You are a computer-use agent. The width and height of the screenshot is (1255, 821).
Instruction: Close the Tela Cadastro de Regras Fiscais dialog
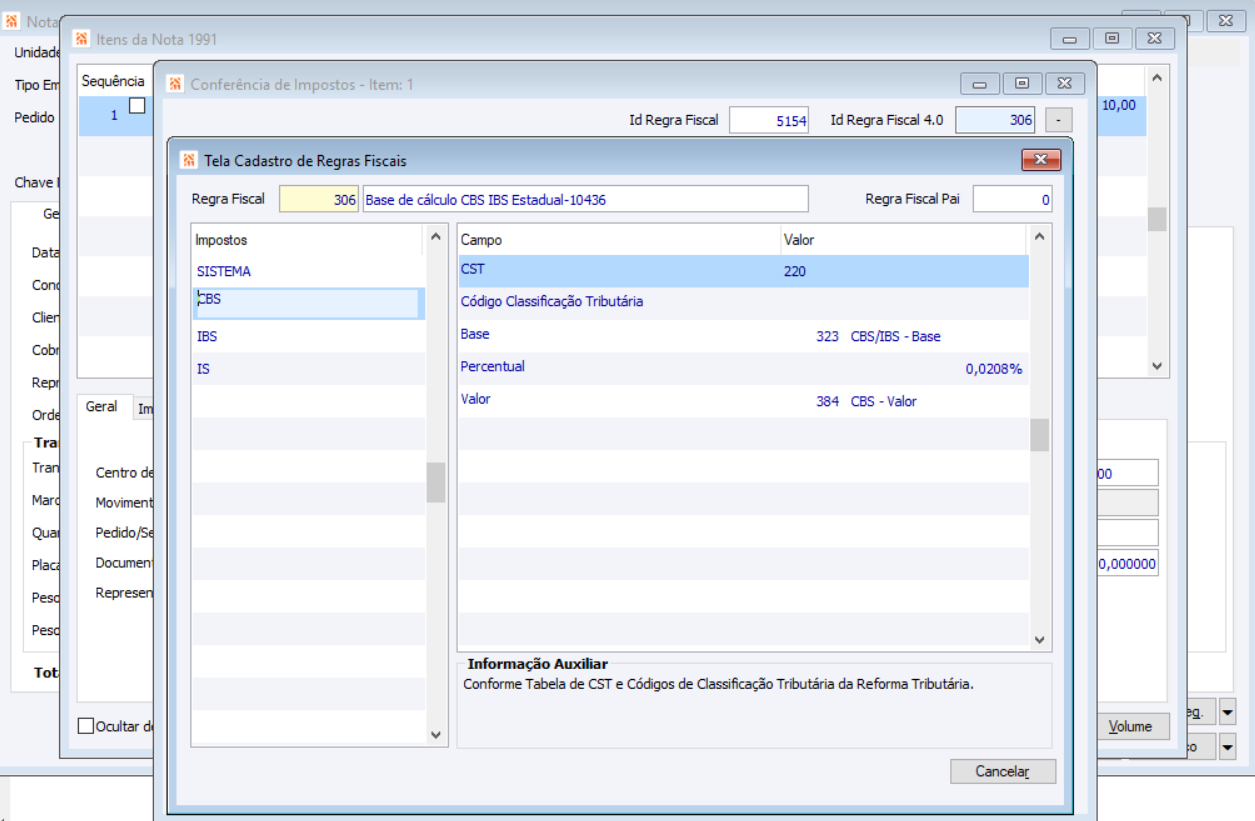(1040, 160)
